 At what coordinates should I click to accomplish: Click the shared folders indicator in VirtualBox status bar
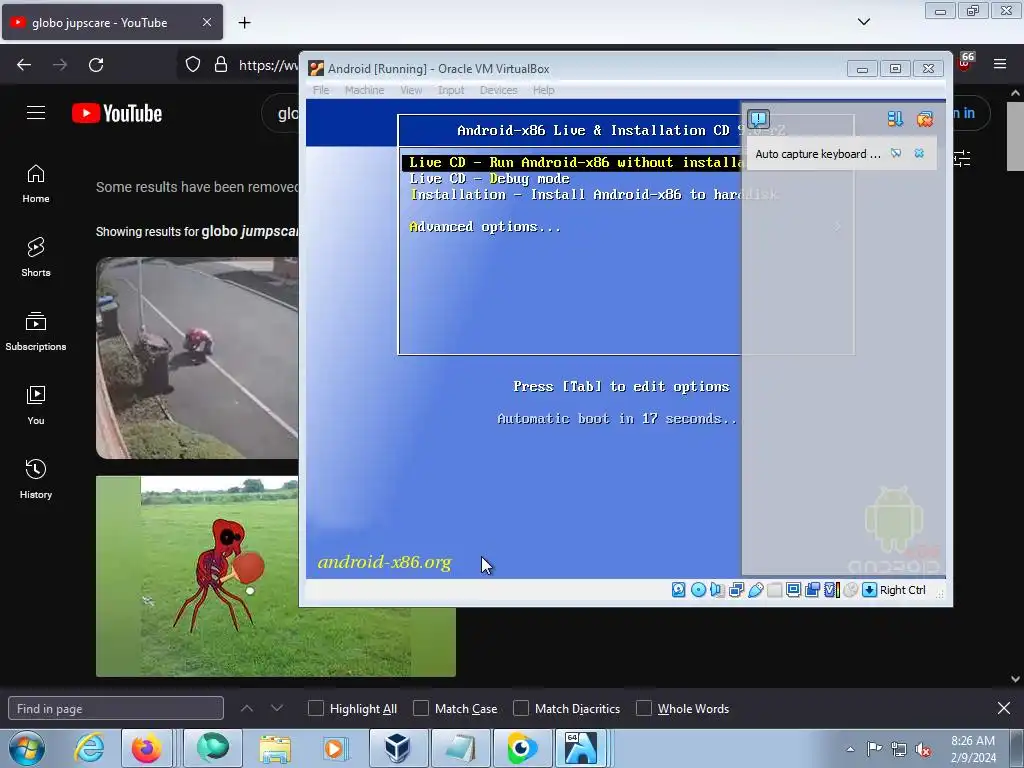pyautogui.click(x=775, y=590)
